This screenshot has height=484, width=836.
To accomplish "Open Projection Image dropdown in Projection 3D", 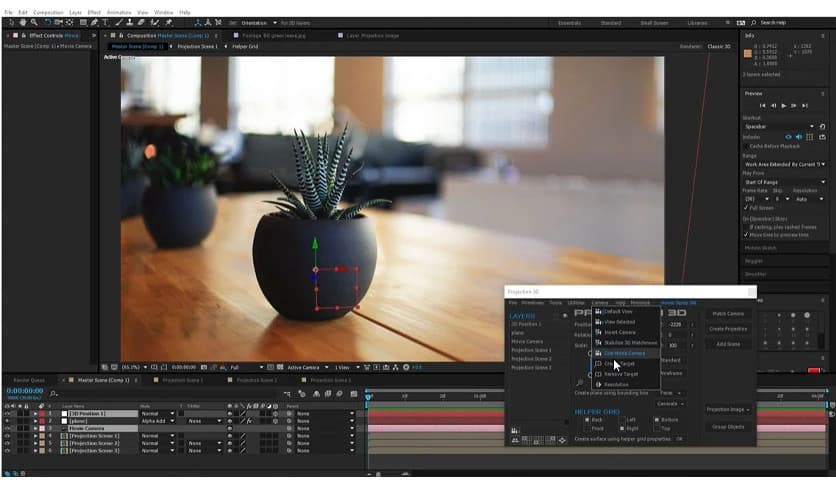I will pyautogui.click(x=728, y=410).
